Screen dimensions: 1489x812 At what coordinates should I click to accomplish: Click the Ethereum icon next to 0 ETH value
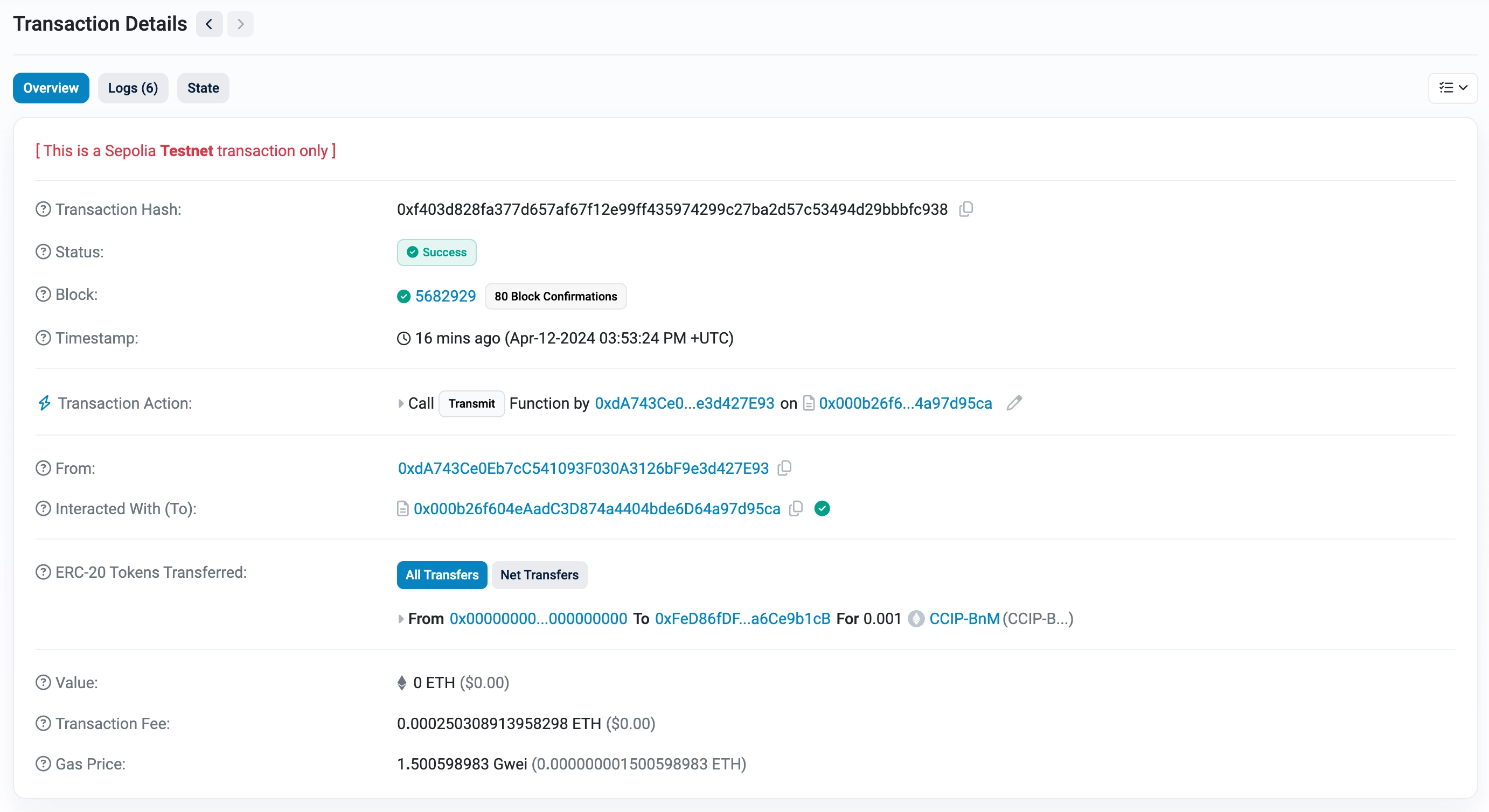click(402, 682)
